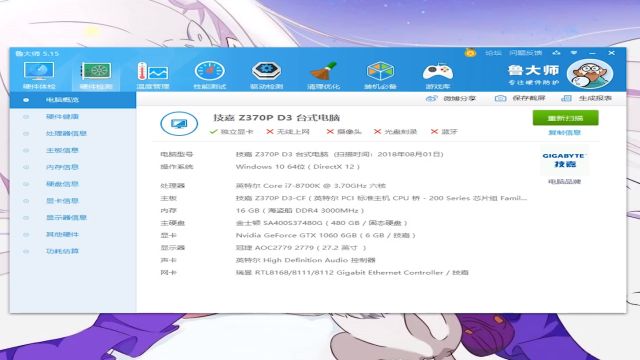640x360 pixels.
Task: Minimize the 鲁大师 window
Action: 592,53
